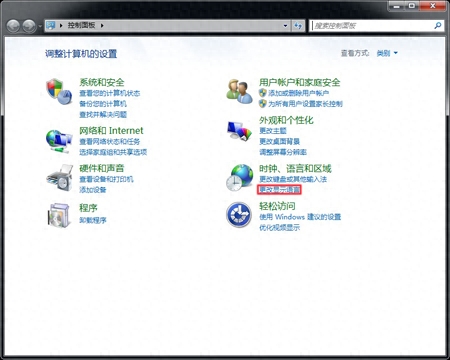The height and width of the screenshot is (360, 450).
Task: Click 添加或删除用户帐户 link
Action: pyautogui.click(x=299, y=93)
